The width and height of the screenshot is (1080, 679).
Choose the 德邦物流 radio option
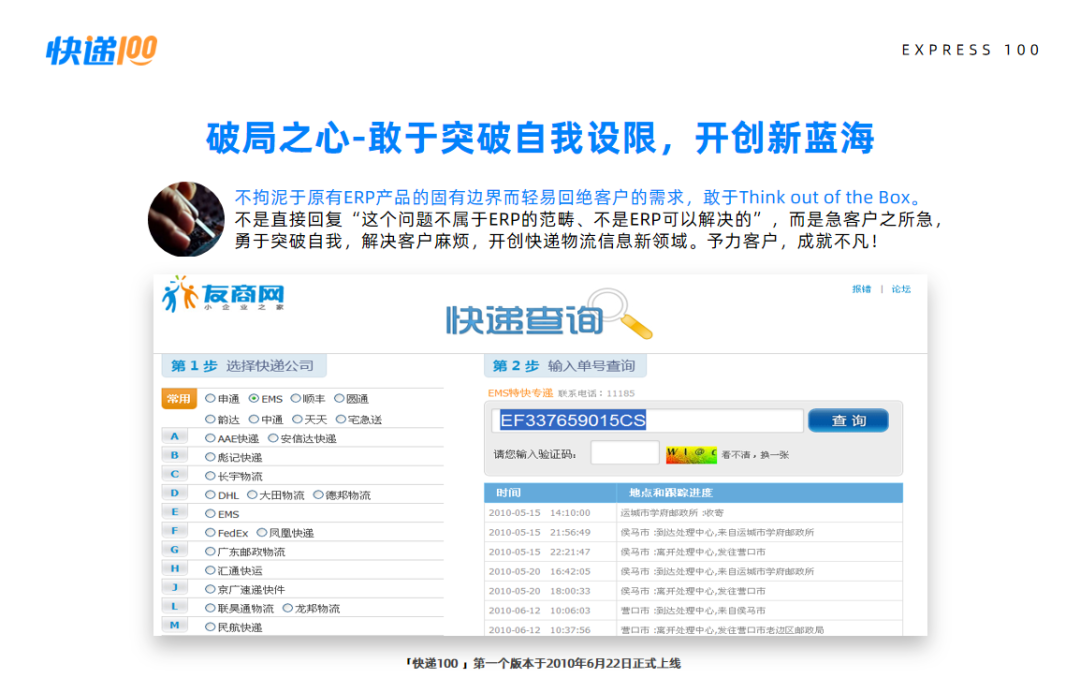(x=318, y=495)
